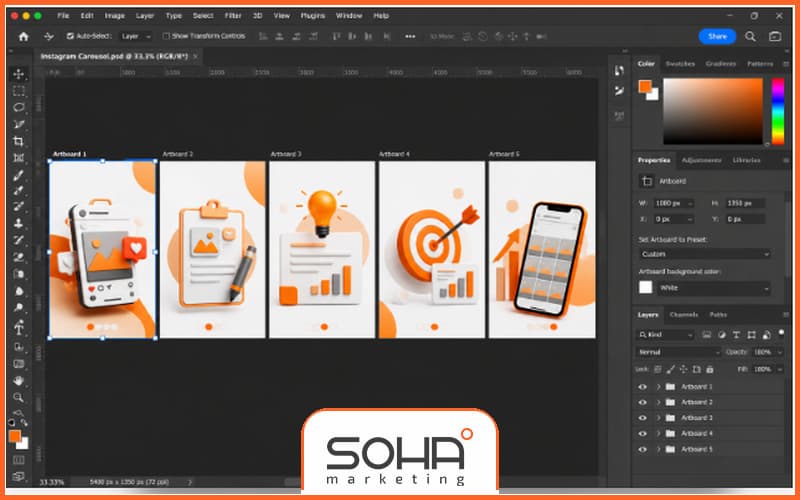
Task: Click the Artboard 5 label above canvas
Action: tap(504, 154)
